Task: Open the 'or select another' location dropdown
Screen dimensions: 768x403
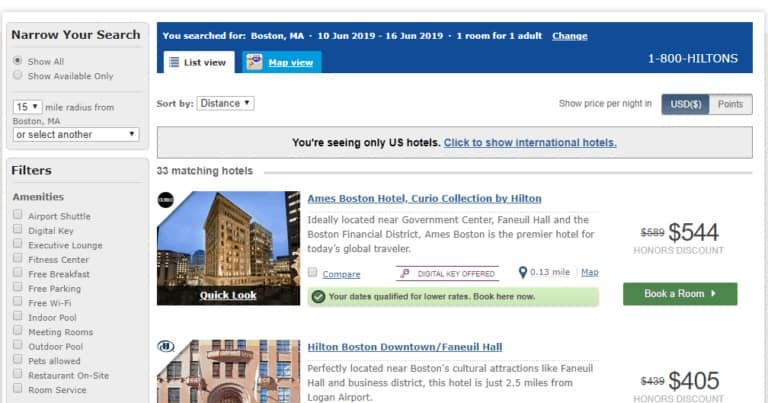Action: pyautogui.click(x=76, y=134)
